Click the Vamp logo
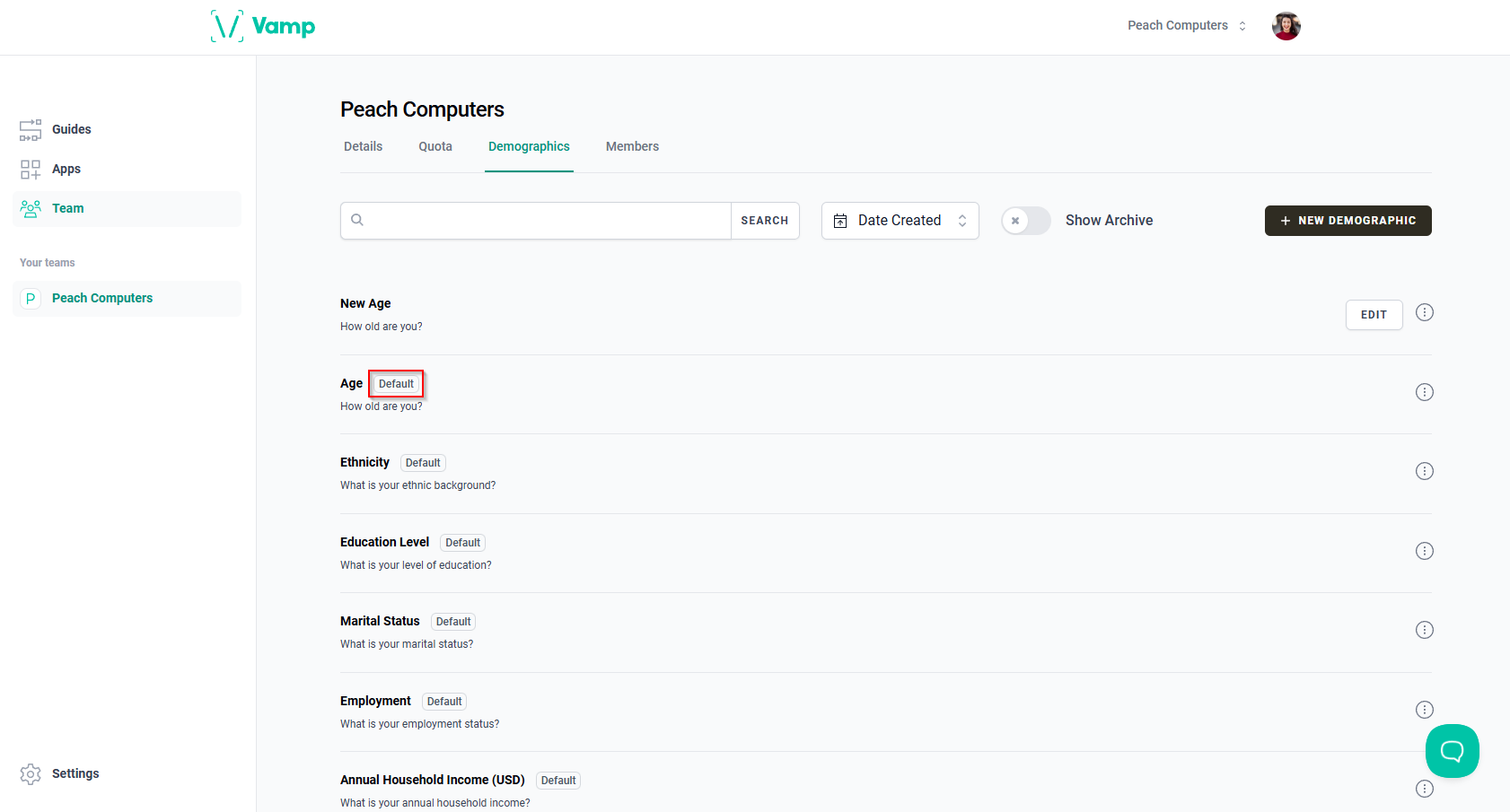 point(263,26)
